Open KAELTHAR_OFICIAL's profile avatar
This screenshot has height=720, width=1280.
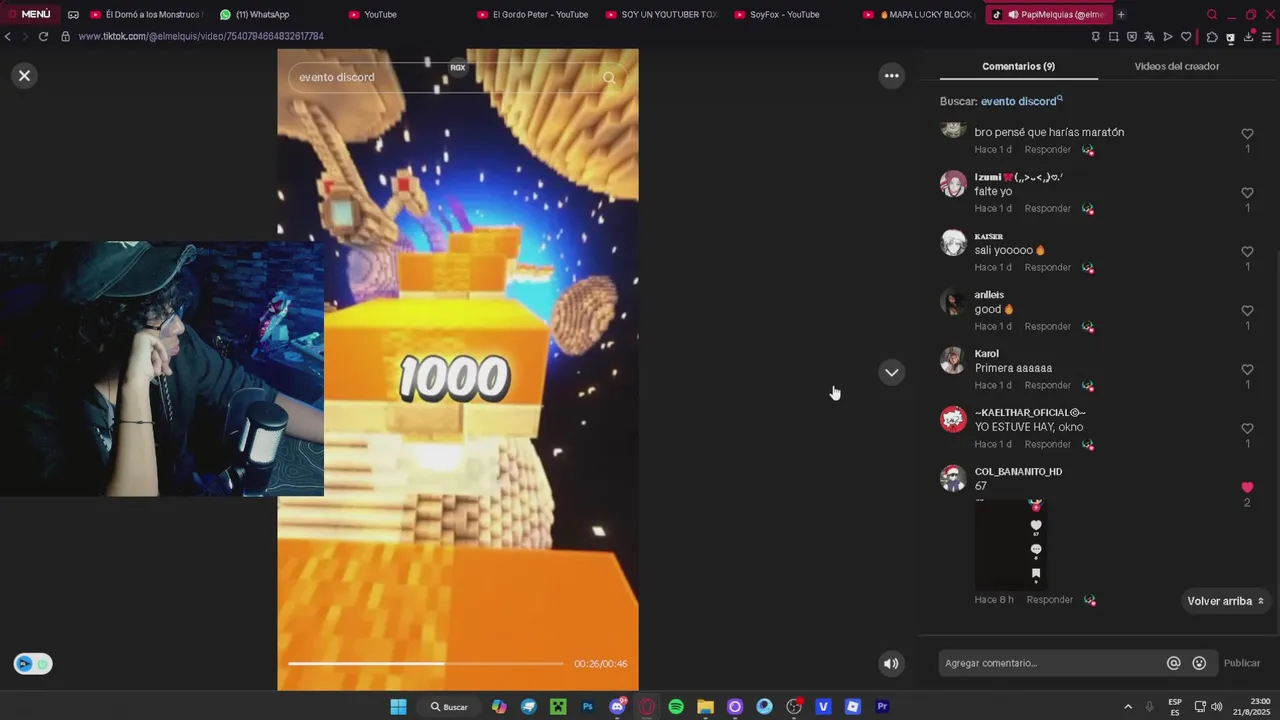[x=953, y=419]
